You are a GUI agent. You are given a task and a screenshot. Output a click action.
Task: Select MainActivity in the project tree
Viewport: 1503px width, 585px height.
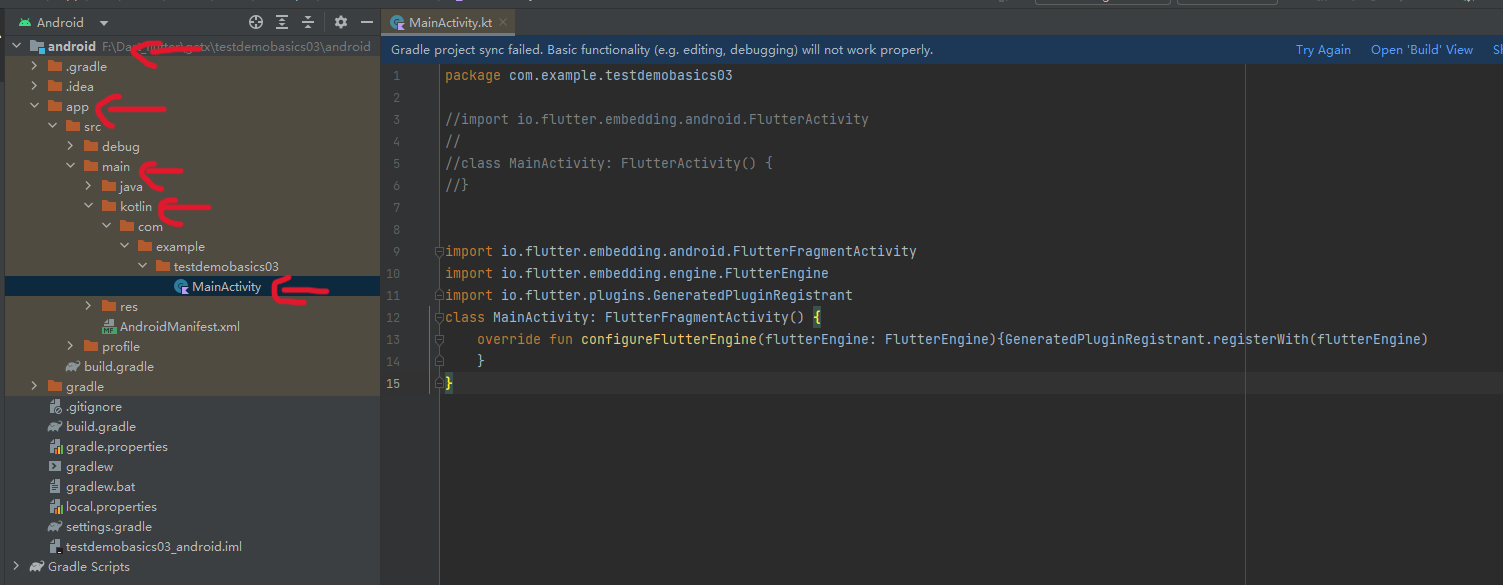point(226,286)
